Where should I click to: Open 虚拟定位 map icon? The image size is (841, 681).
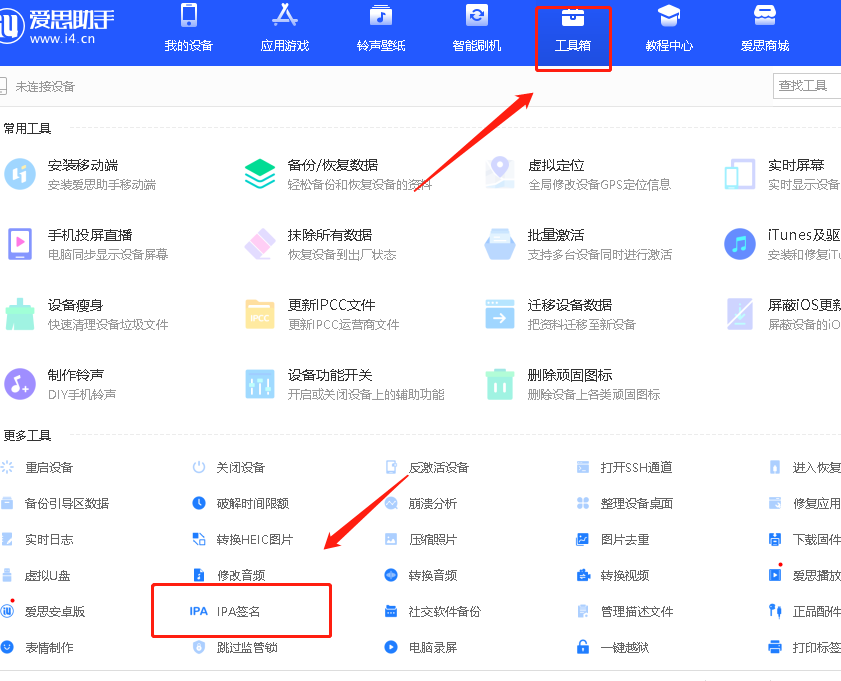pos(500,173)
